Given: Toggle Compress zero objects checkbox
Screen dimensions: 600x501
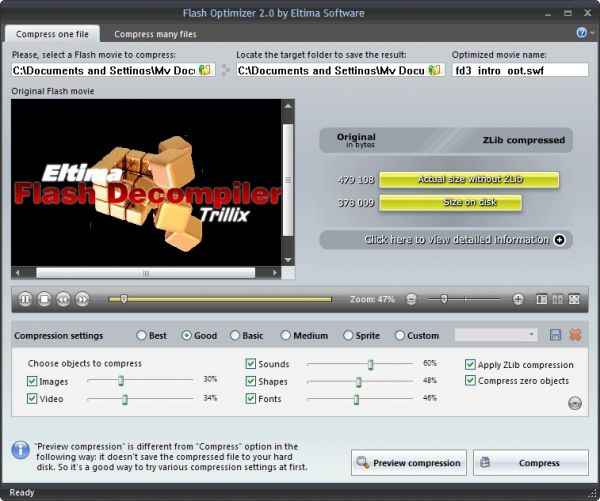Looking at the screenshot, I should click(x=470, y=380).
